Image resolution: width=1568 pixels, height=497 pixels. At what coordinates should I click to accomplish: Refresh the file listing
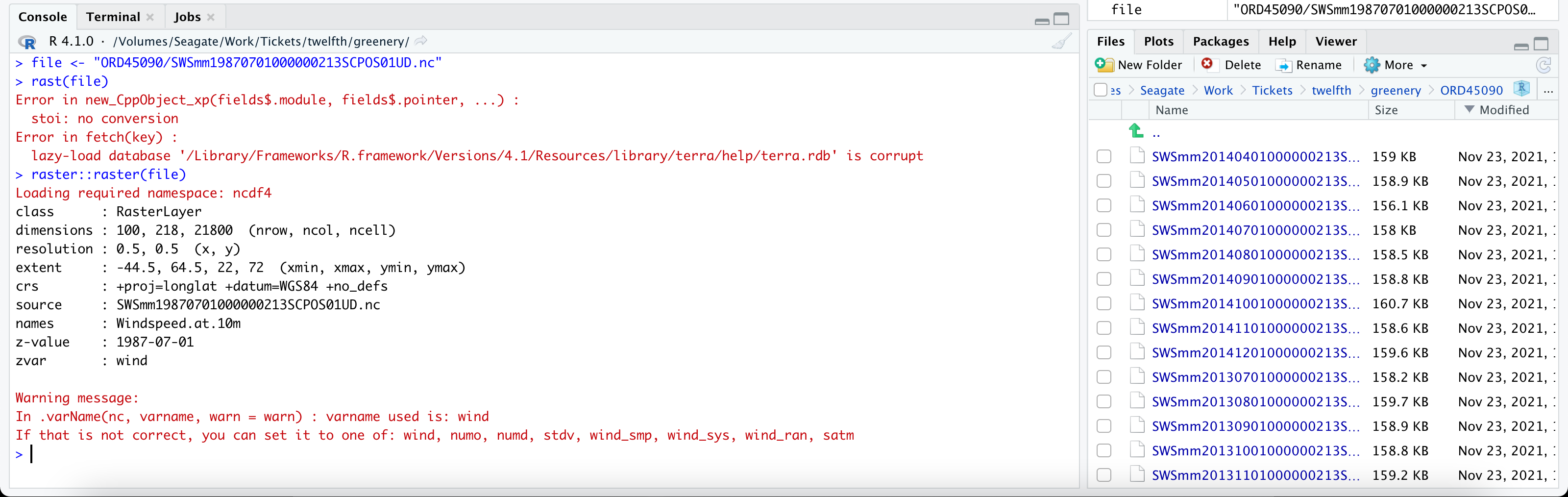coord(1544,65)
